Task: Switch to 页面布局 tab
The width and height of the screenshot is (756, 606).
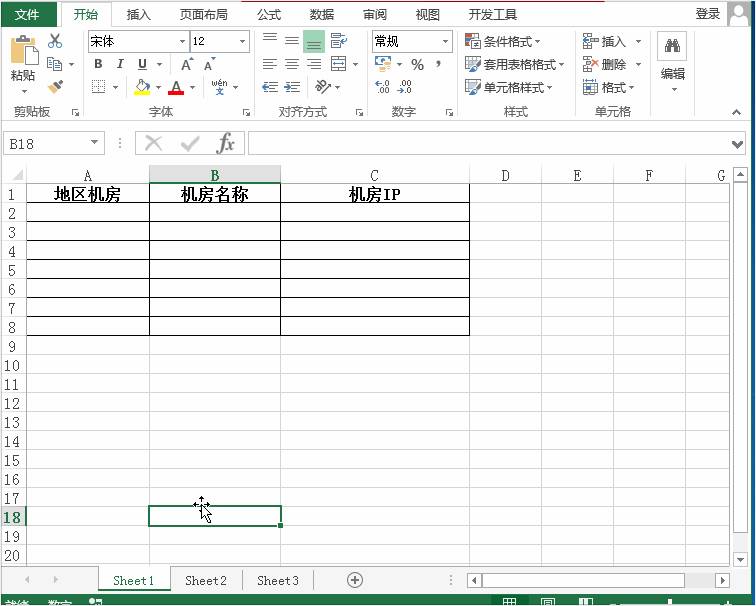Action: click(204, 14)
